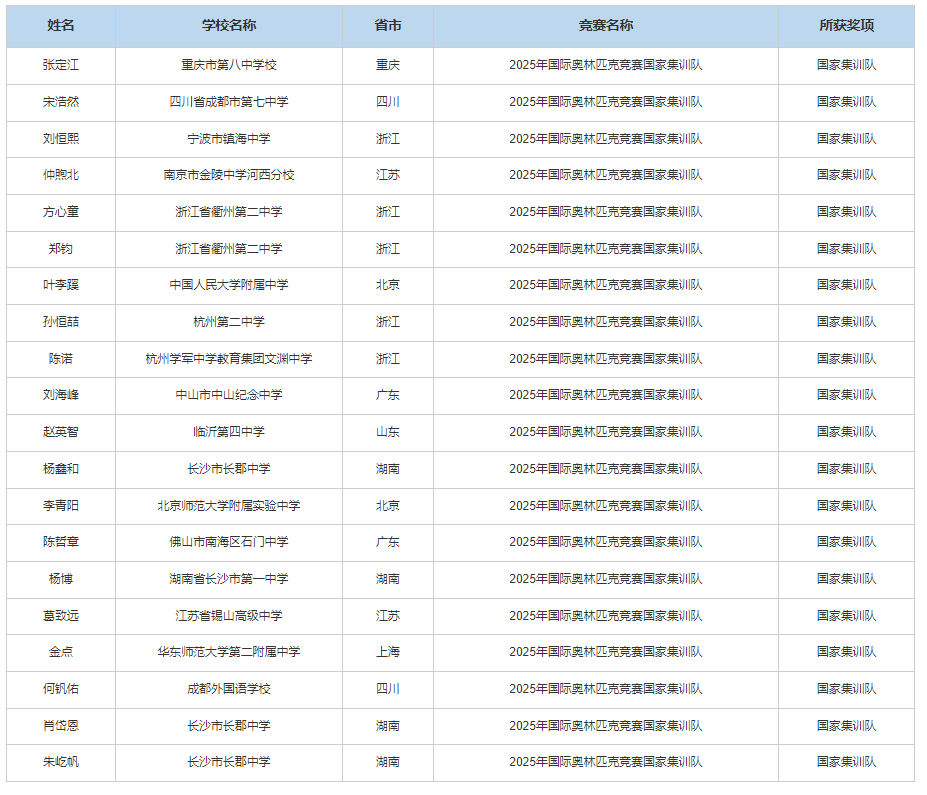Click 浙江省衢州第二中学 in 郑钧's row
Image resolution: width=927 pixels, height=795 pixels.
click(229, 249)
